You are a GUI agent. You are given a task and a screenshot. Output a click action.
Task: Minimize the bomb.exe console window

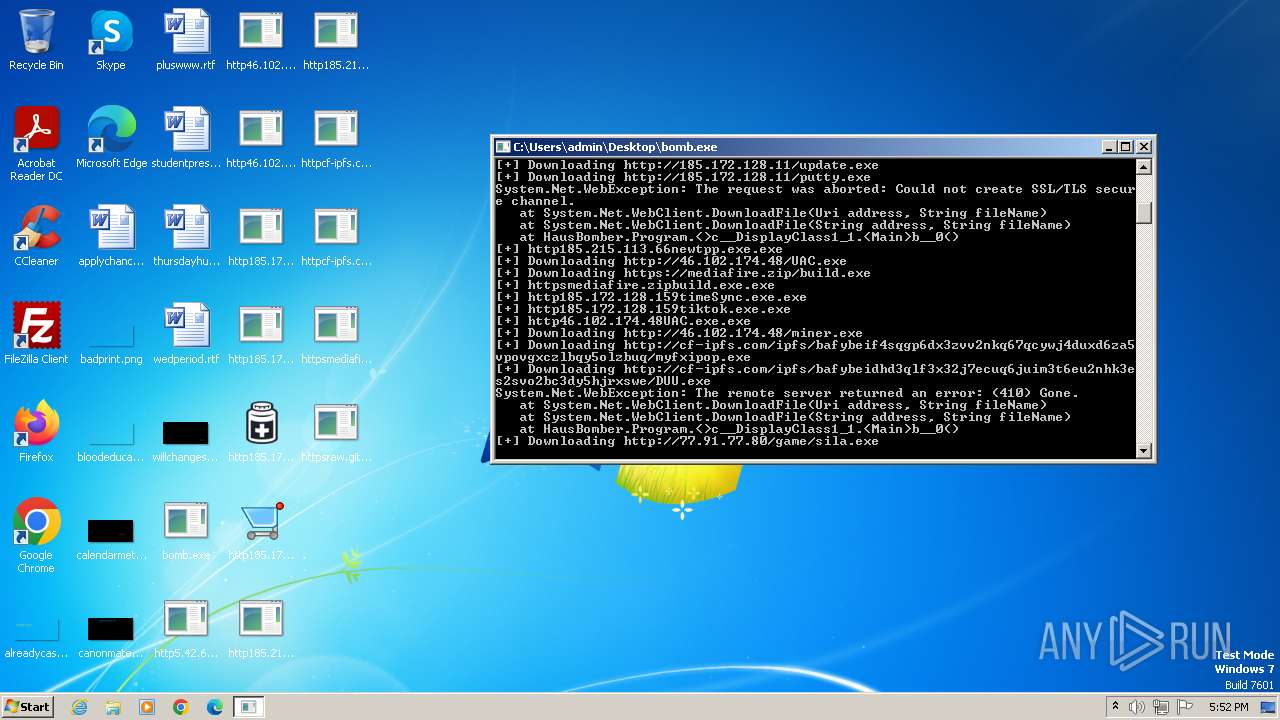point(1109,147)
